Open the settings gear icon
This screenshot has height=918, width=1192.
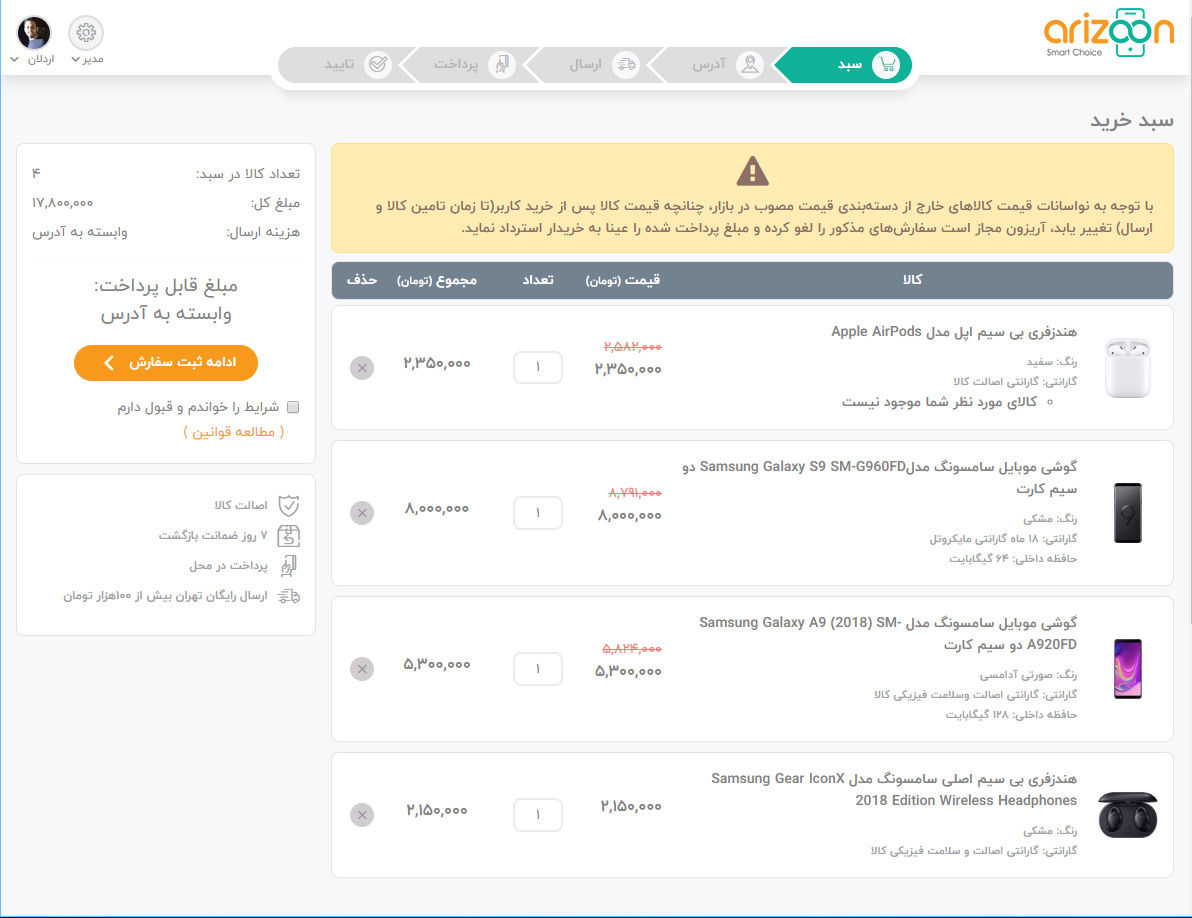click(86, 33)
